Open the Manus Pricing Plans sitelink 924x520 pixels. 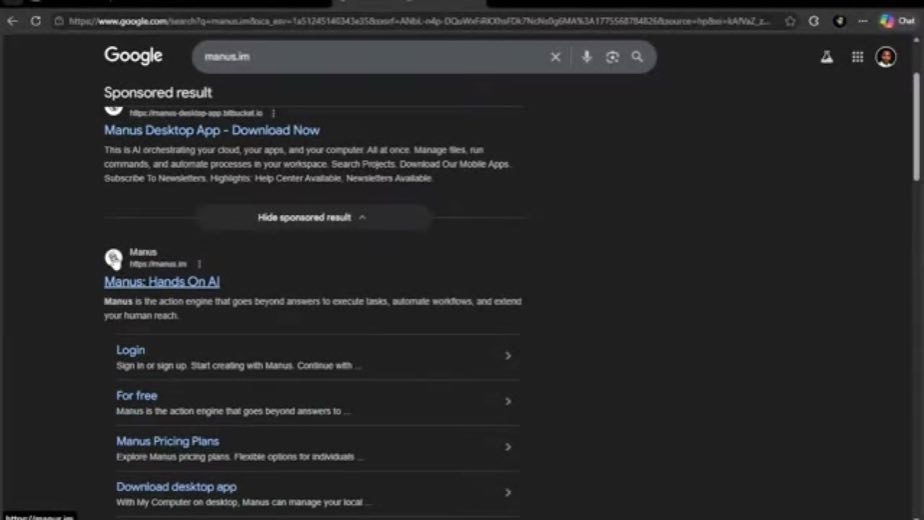[167, 441]
